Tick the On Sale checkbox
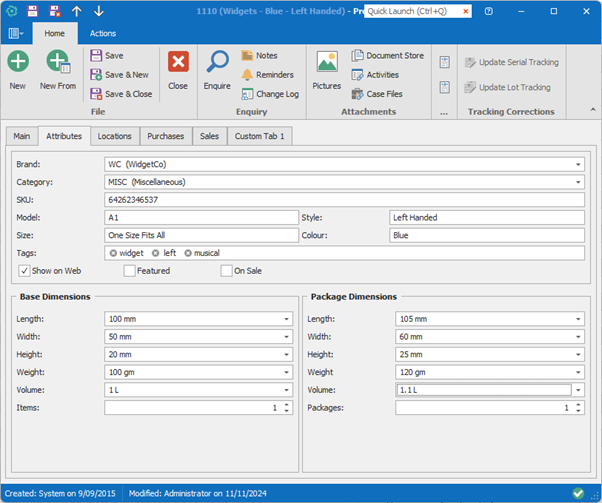The image size is (602, 503). click(x=226, y=271)
